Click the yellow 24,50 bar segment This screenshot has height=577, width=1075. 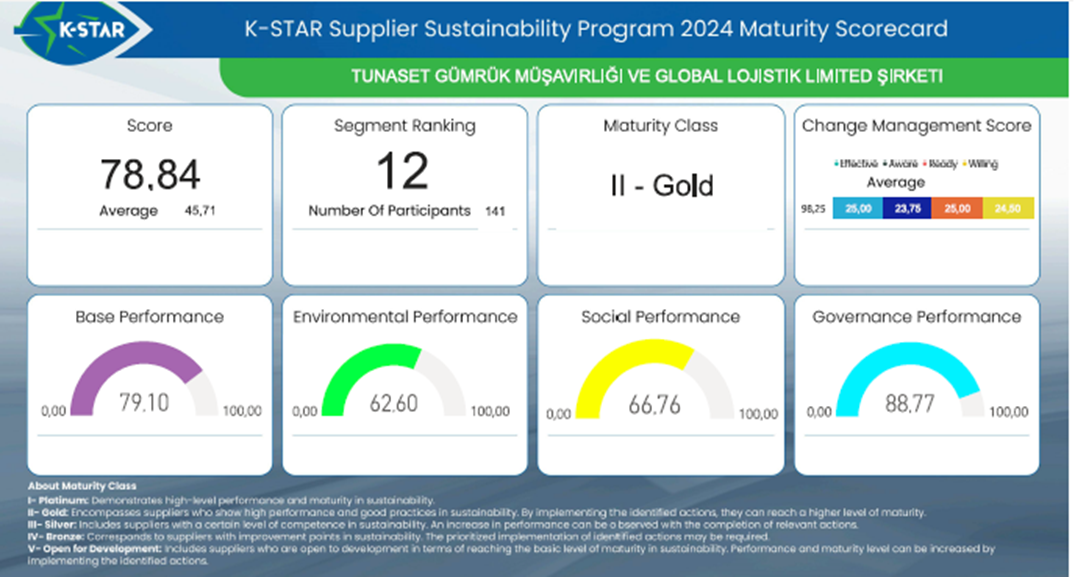(1008, 209)
